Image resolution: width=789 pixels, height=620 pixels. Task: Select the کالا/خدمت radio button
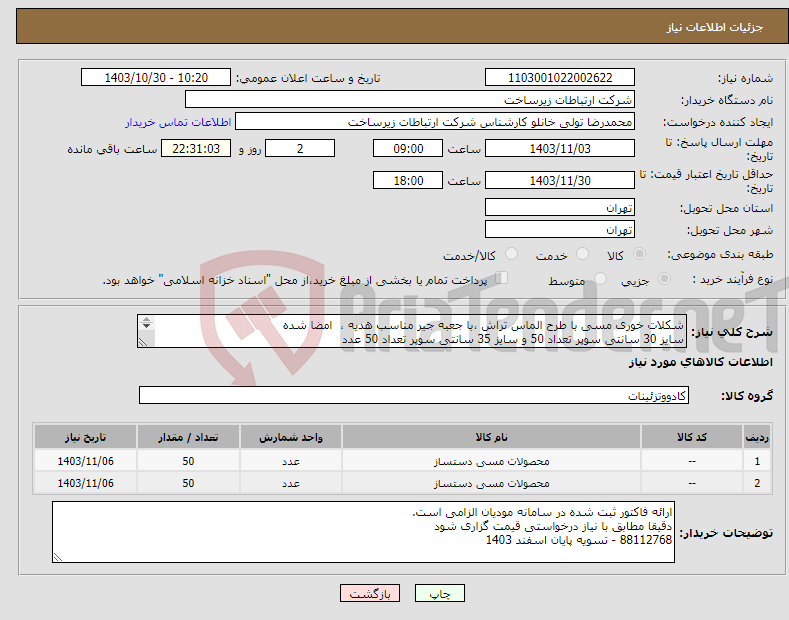(511, 254)
